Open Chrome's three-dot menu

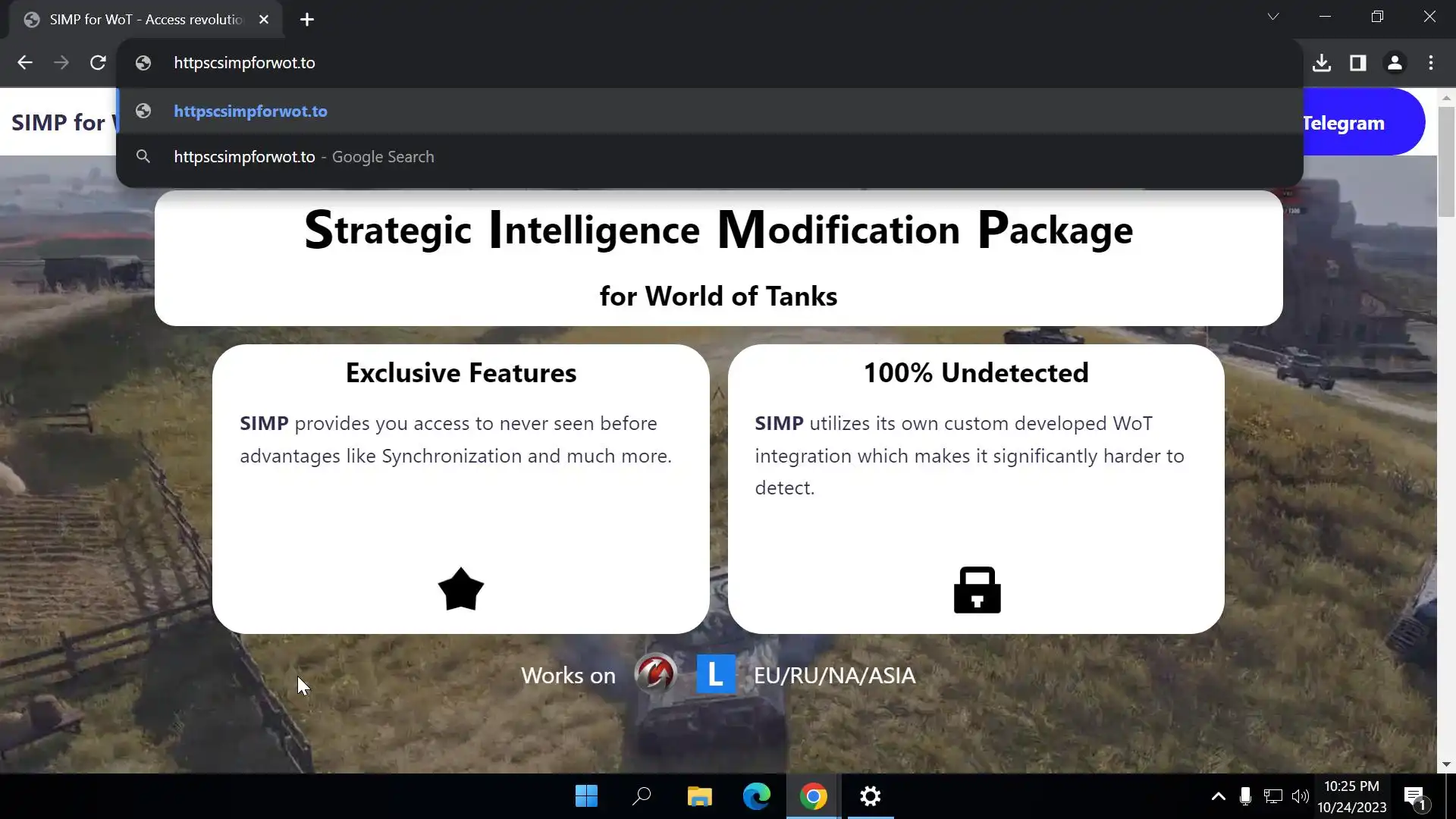[x=1431, y=63]
